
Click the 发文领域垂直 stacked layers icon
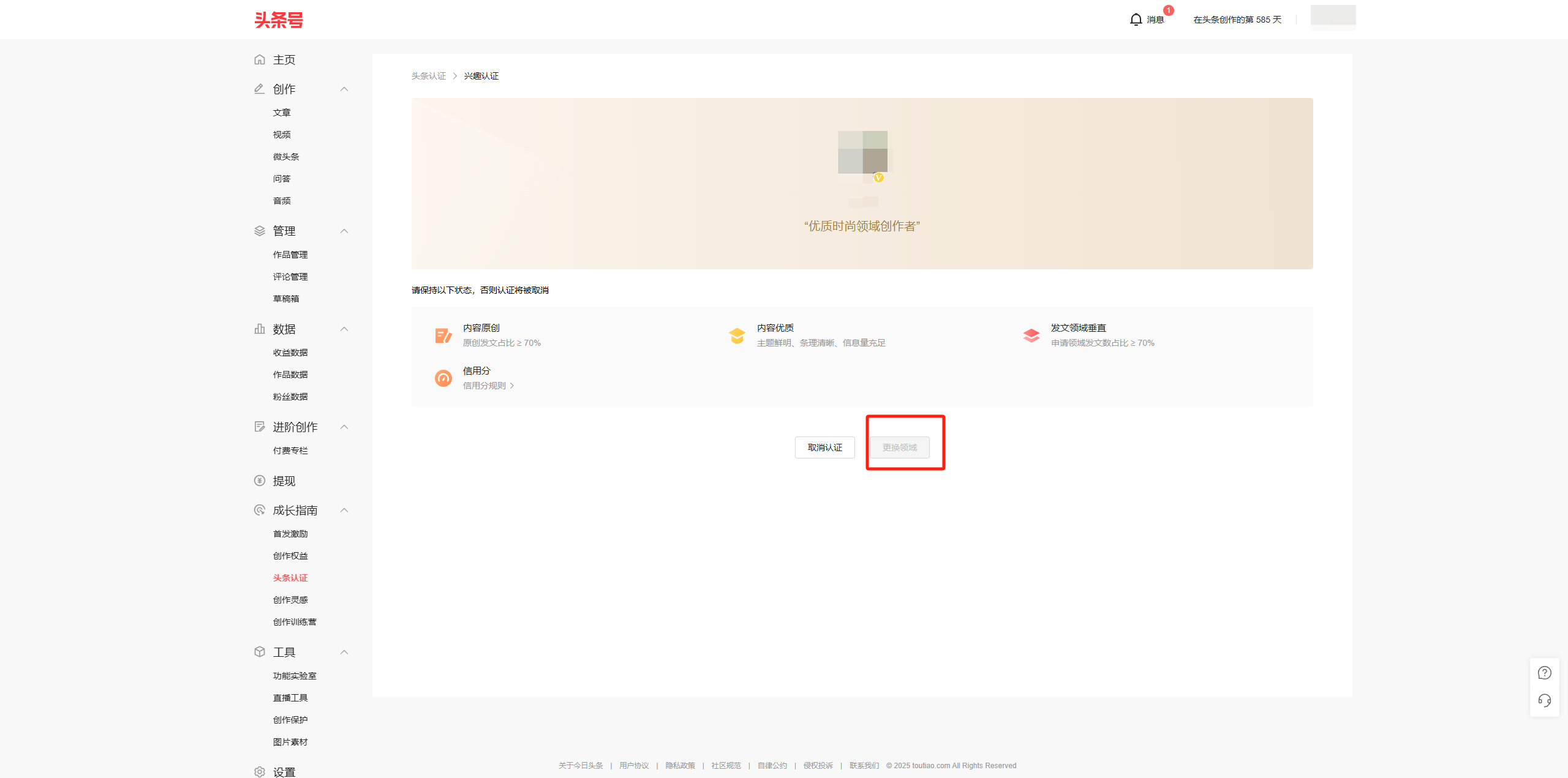1031,335
